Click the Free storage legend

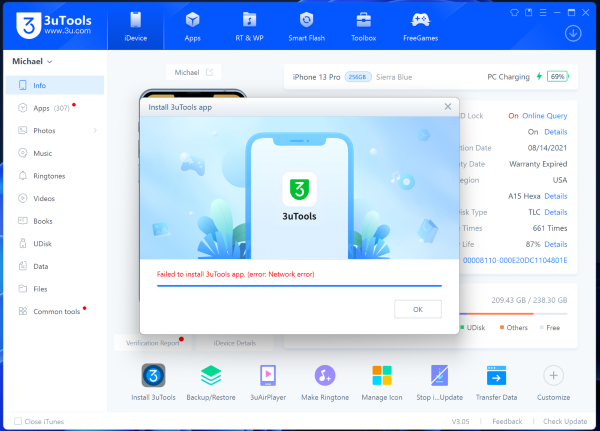coord(550,328)
